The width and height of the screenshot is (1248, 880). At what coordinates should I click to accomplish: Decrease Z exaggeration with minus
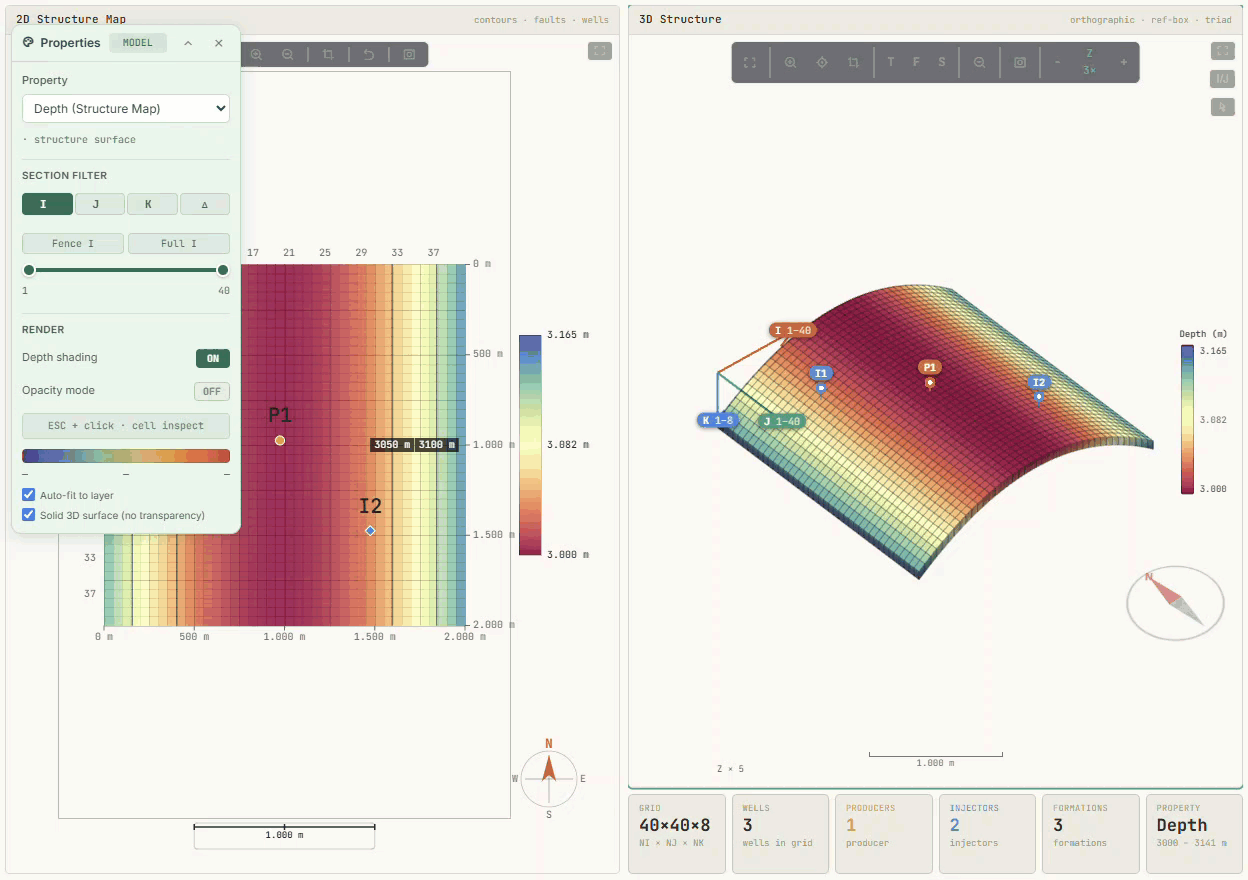(x=1058, y=62)
